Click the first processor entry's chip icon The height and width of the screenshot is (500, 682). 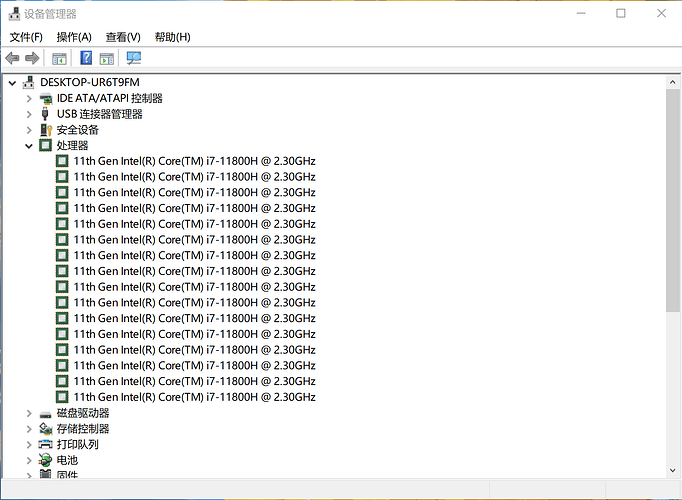(62, 161)
